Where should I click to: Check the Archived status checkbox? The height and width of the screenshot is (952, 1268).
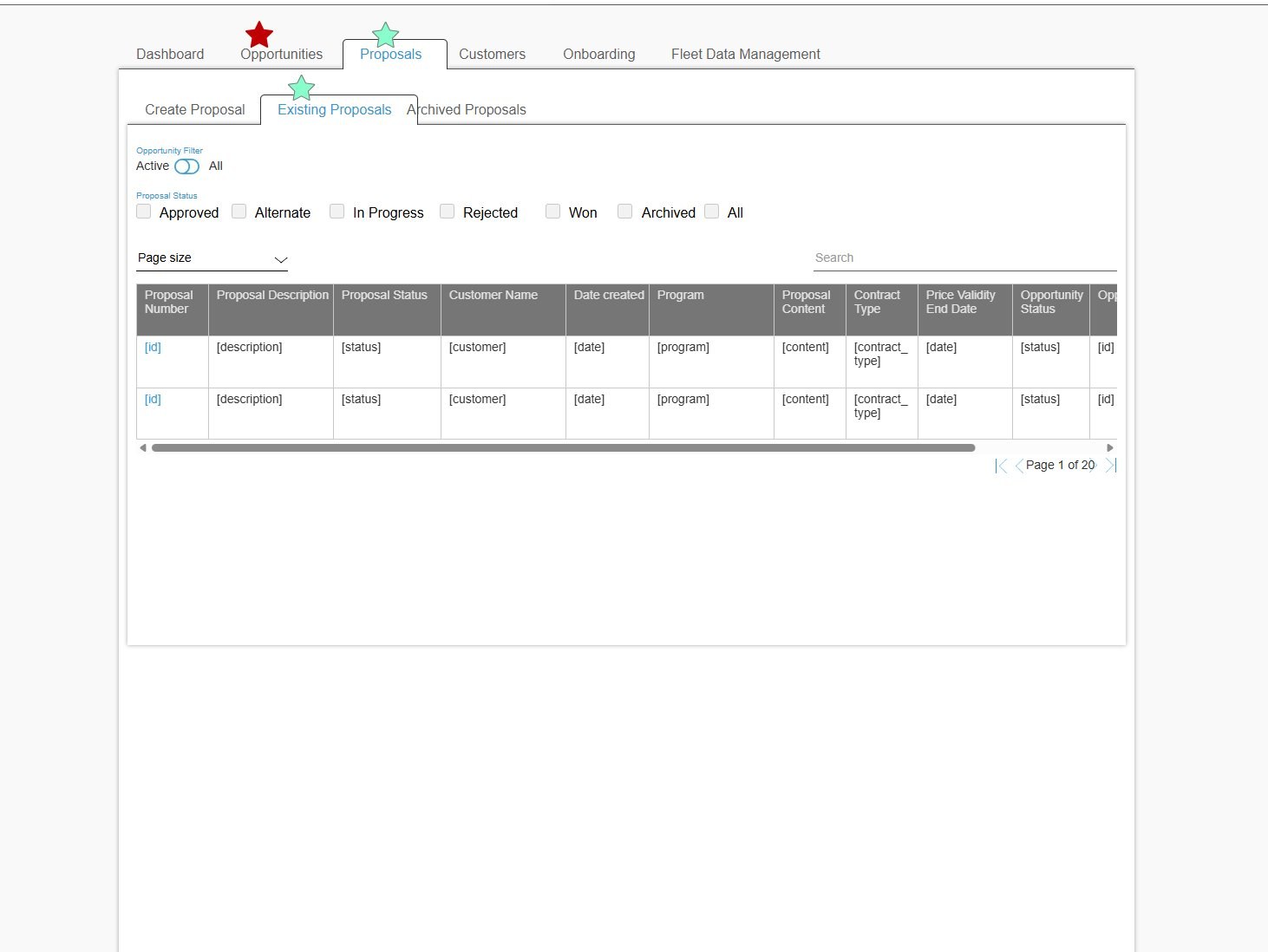(x=625, y=212)
